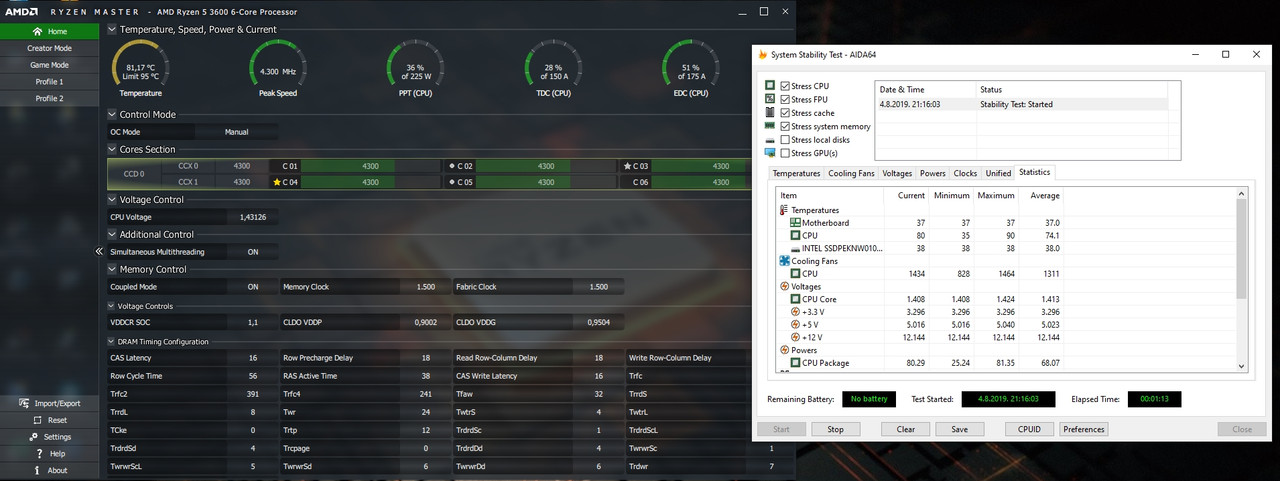This screenshot has height=481, width=1280.
Task: Collapse DRAM Timing Configuration subsection
Action: [x=112, y=342]
